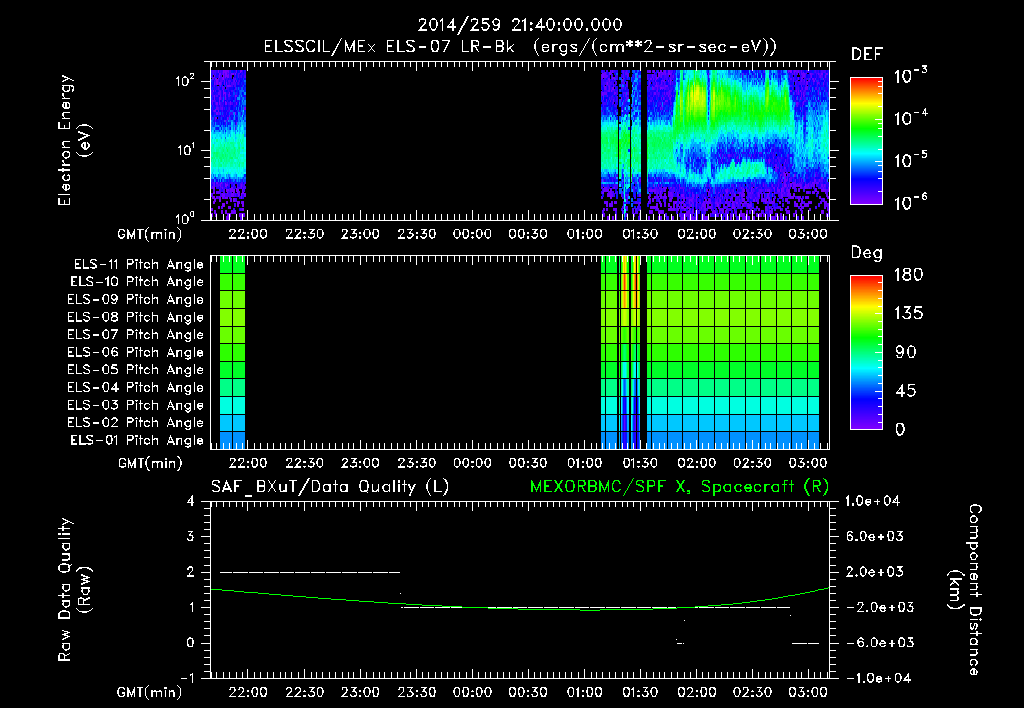Screen dimensions: 1024x708
Task: Click the 00:00 tick under pitch angle panel
Action: tap(472, 463)
